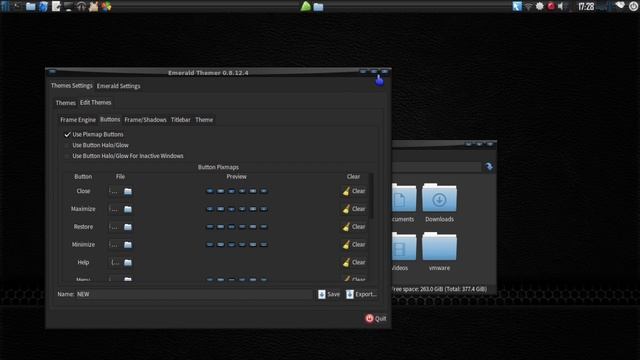Click the white gear tray icon
Image resolution: width=640 pixels, height=360 pixels.
[540, 6]
